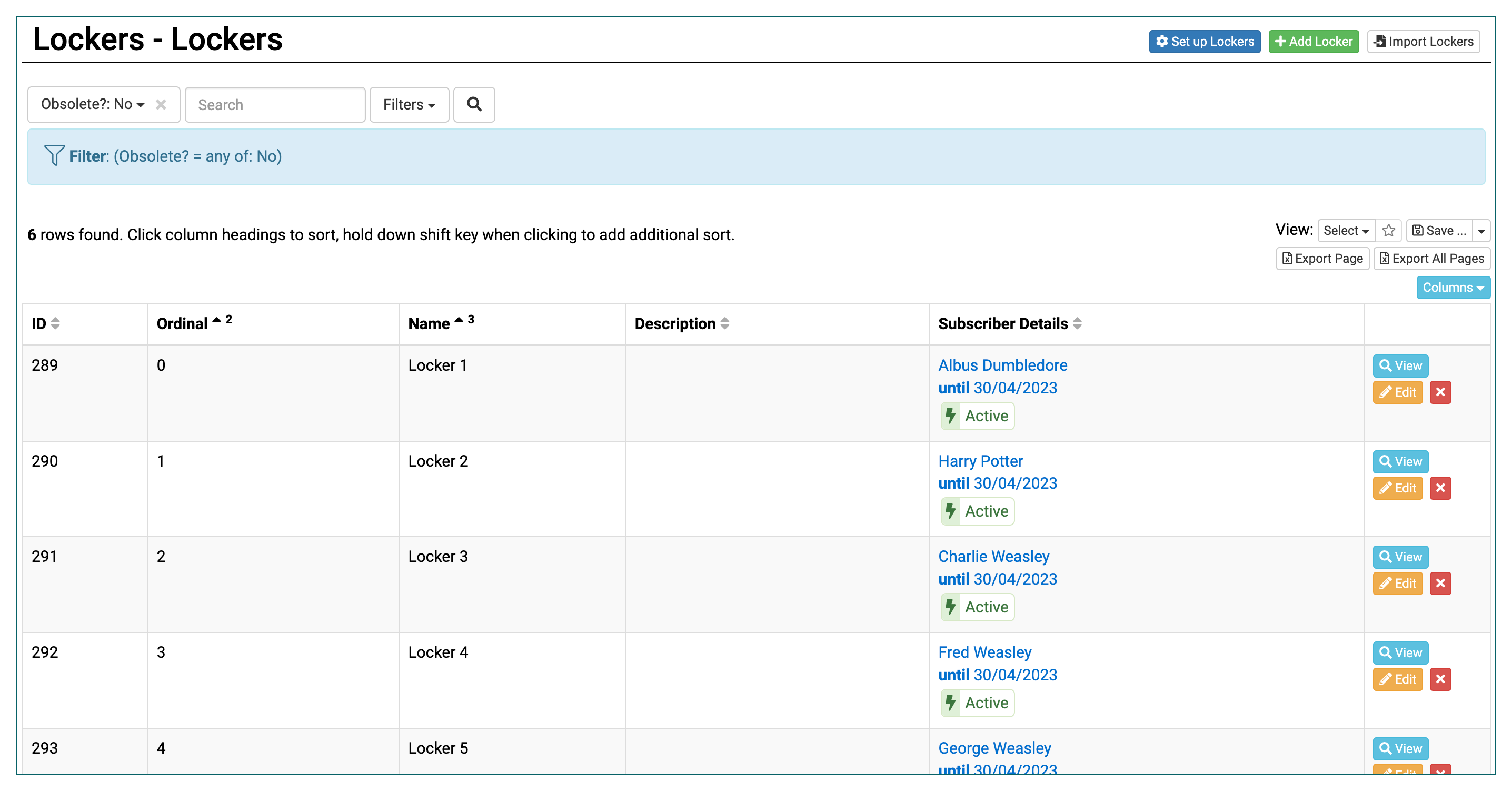Edit Locker 2
The width and height of the screenshot is (1512, 791).
[1398, 488]
